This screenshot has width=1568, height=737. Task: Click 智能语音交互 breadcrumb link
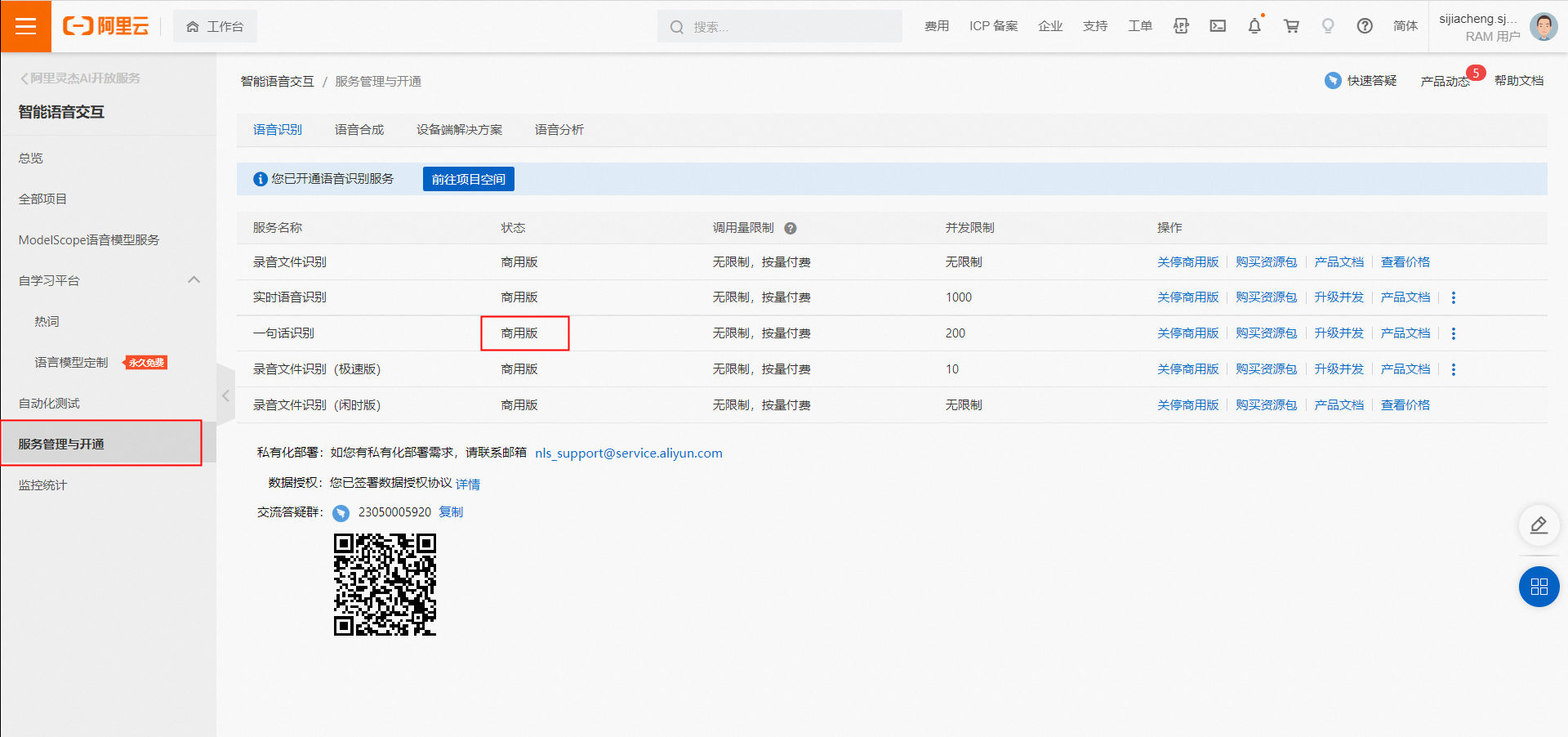pyautogui.click(x=277, y=82)
